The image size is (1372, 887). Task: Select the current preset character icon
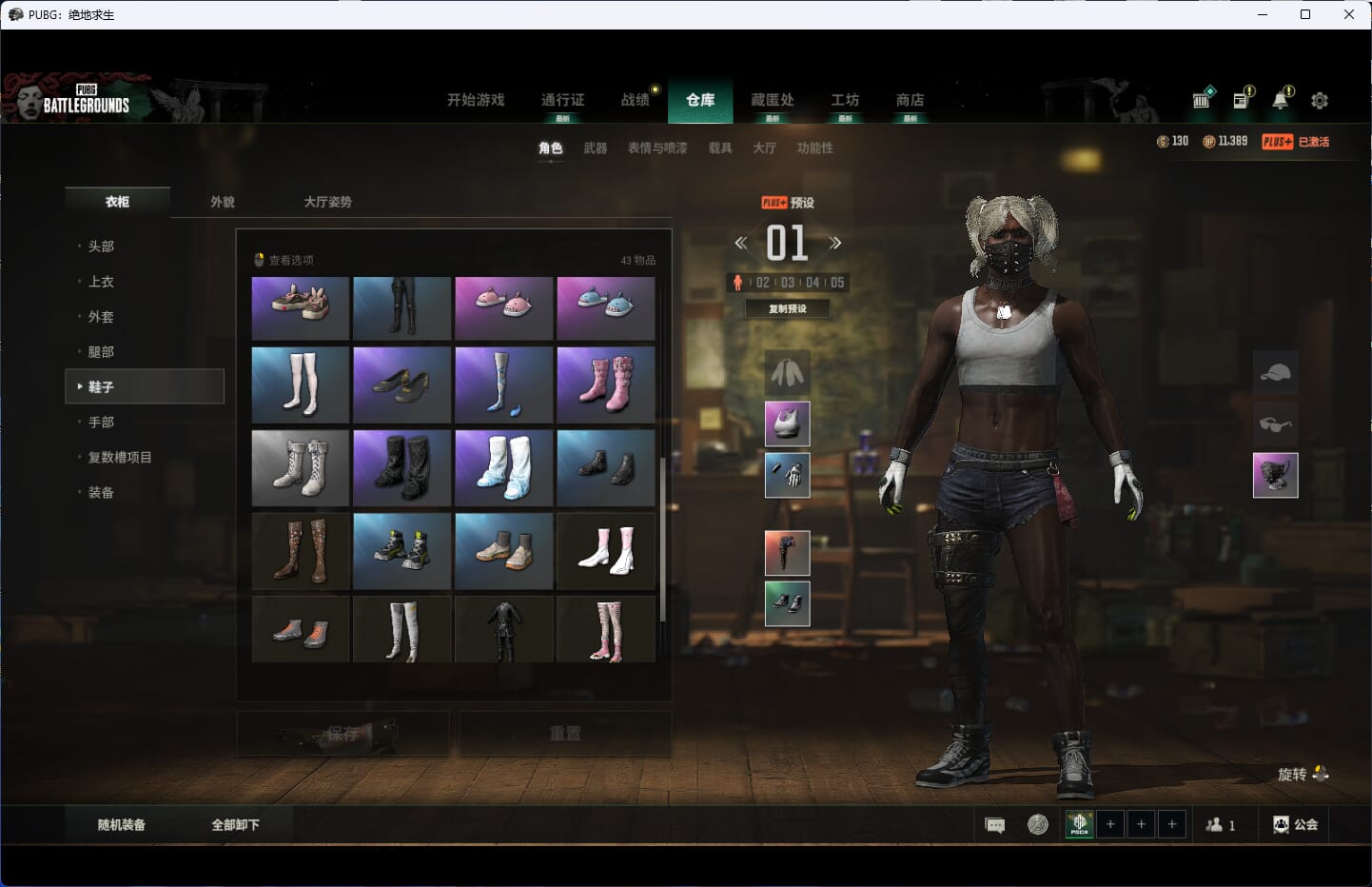click(x=737, y=283)
